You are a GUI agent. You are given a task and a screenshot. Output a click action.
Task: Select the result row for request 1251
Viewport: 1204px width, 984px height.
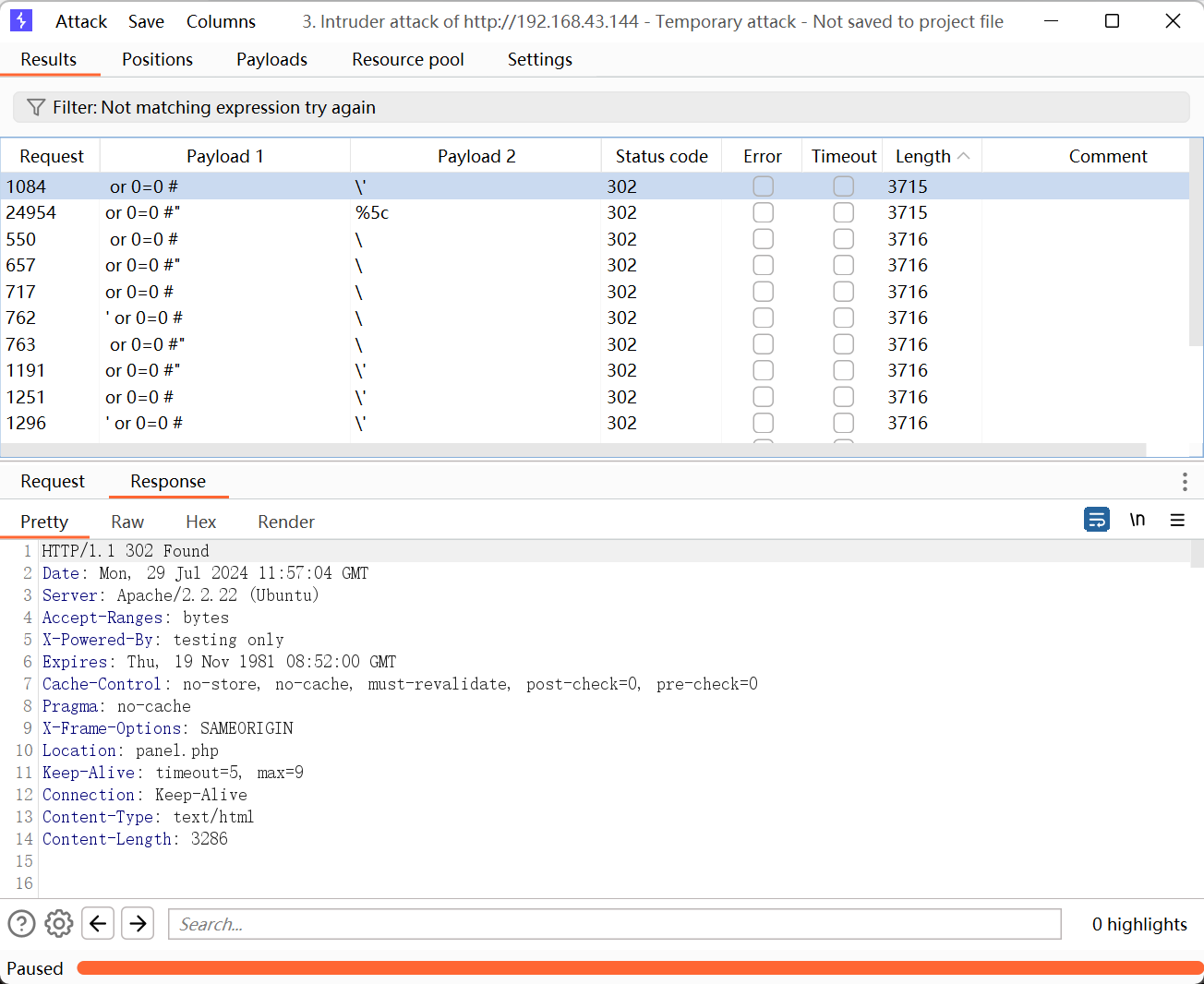595,397
